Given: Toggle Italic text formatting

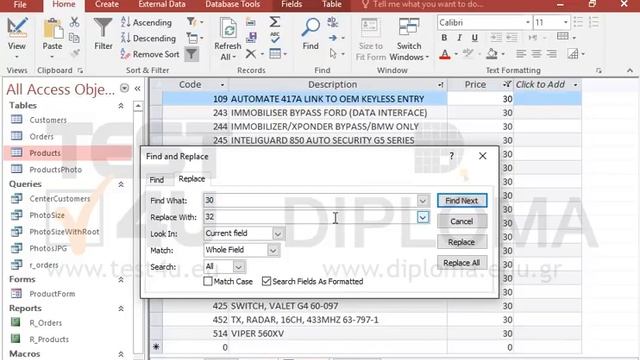Looking at the screenshot, I should tap(460, 38).
